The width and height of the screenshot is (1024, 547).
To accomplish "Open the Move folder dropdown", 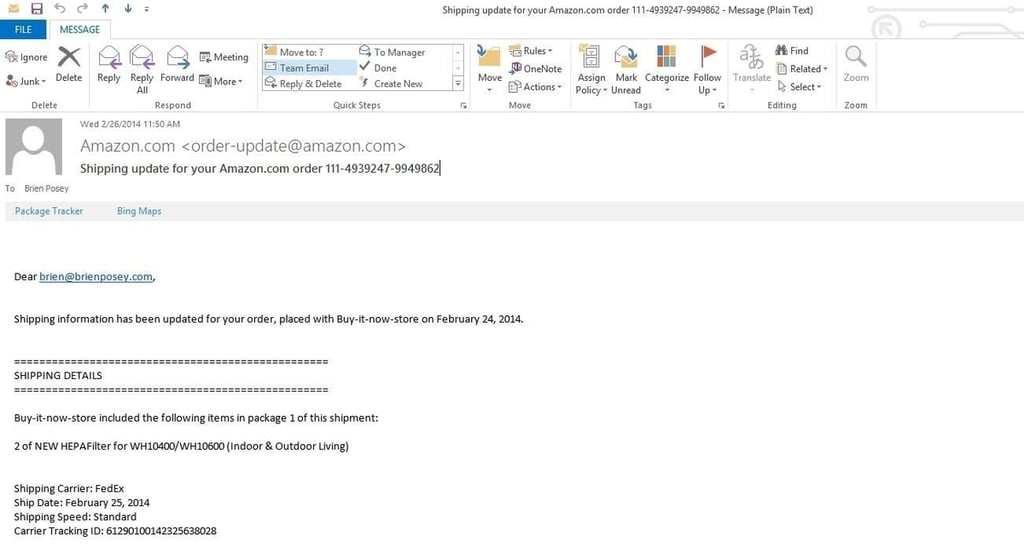I will [489, 69].
